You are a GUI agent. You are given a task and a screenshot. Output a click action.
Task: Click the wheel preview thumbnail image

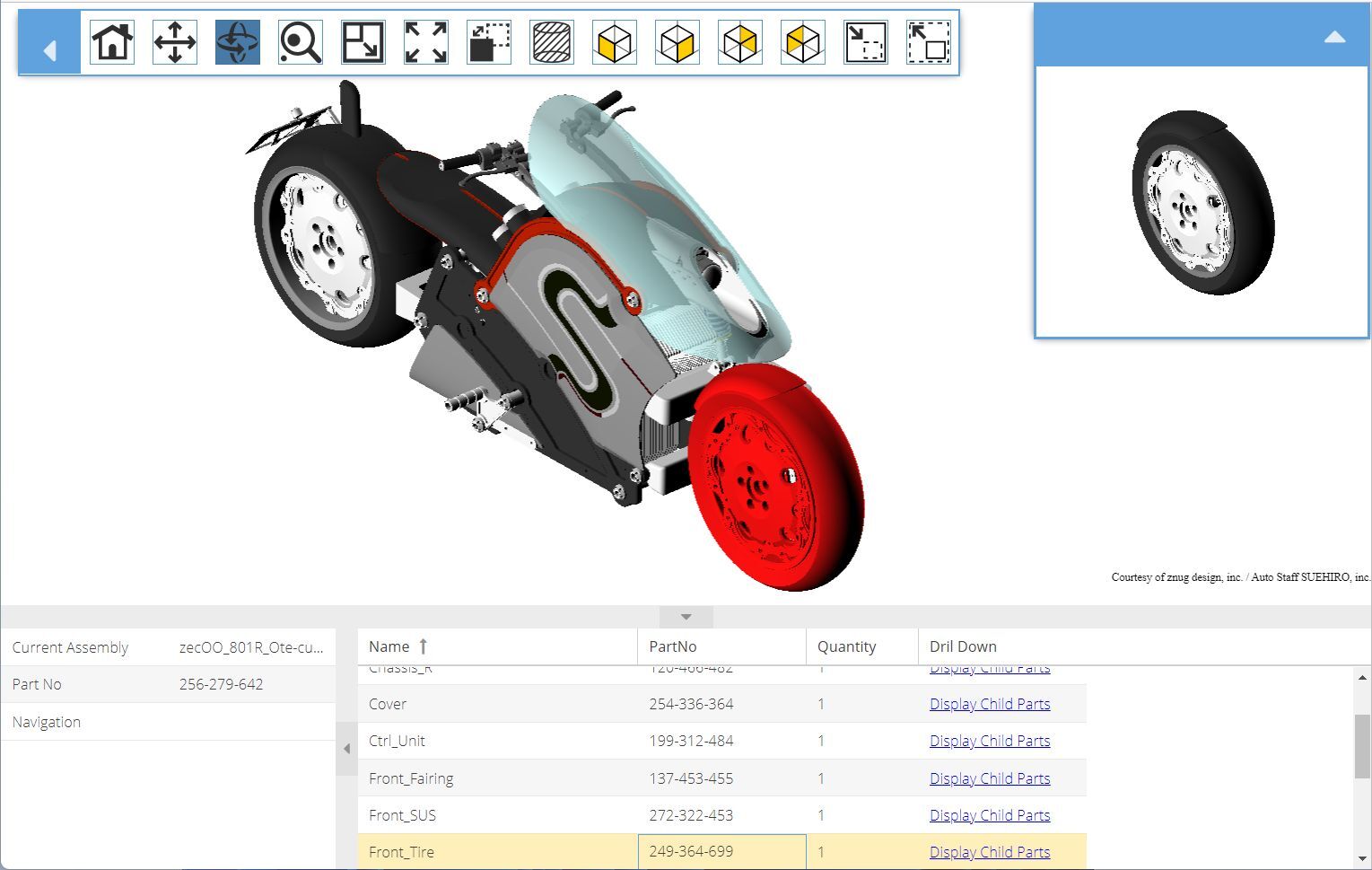click(x=1202, y=203)
